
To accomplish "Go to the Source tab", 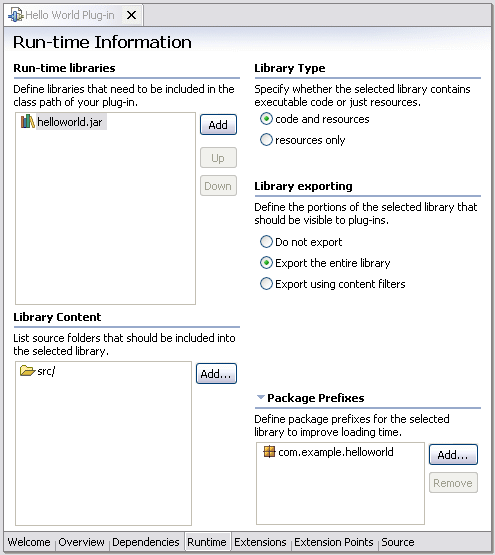I will click(398, 542).
